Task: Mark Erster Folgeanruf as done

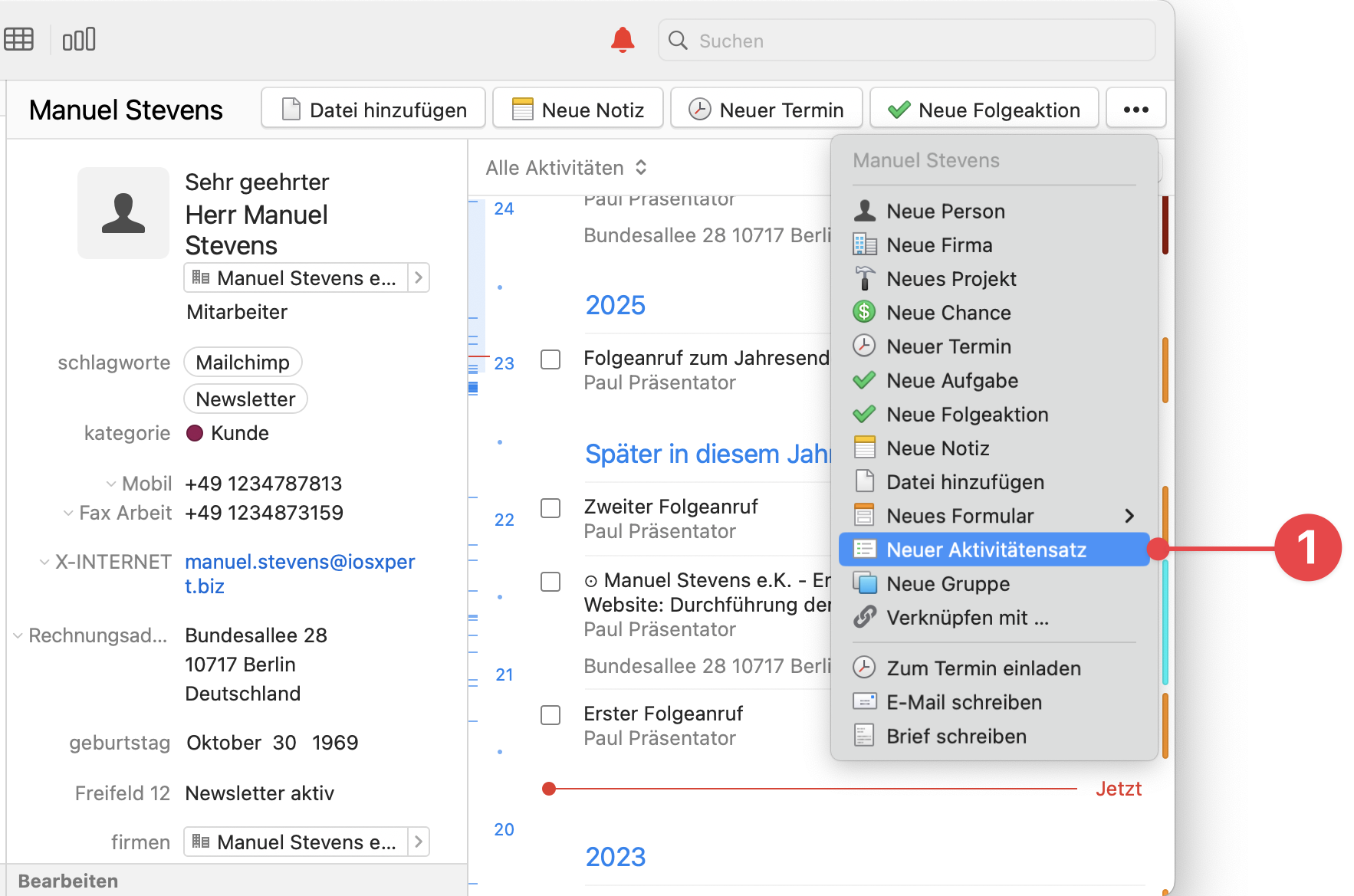Action: pos(550,715)
